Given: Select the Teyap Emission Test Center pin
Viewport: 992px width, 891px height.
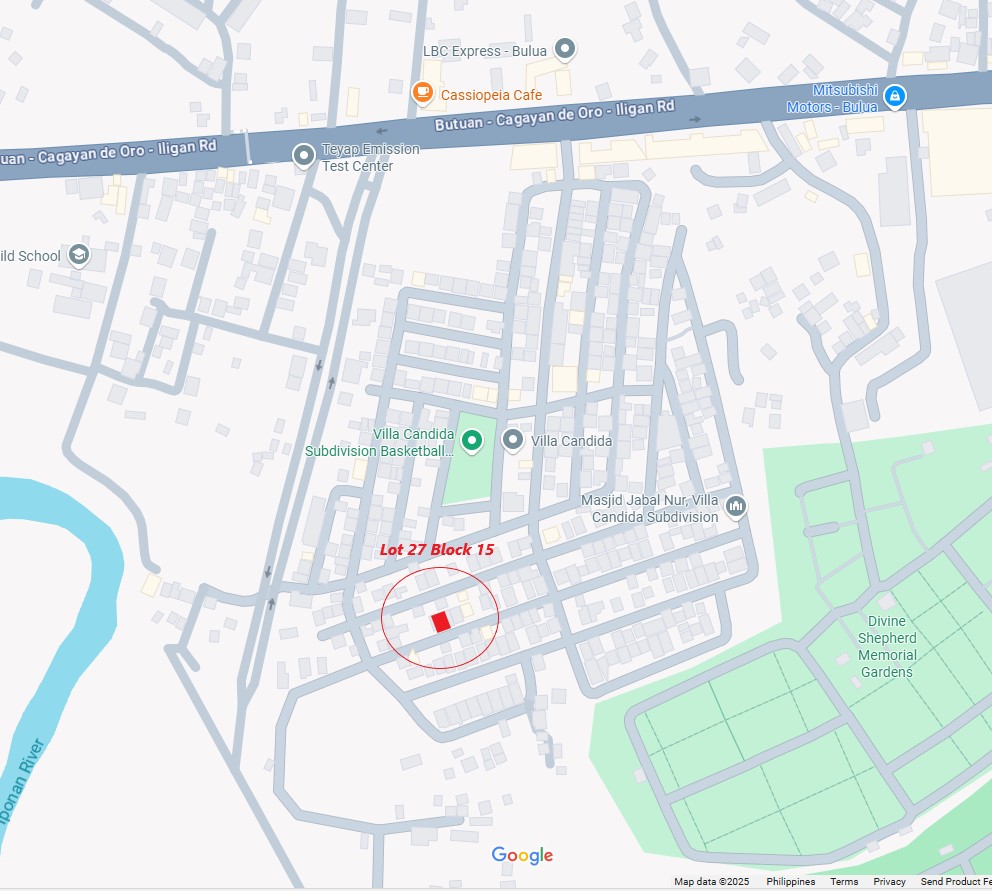Looking at the screenshot, I should pos(304,155).
